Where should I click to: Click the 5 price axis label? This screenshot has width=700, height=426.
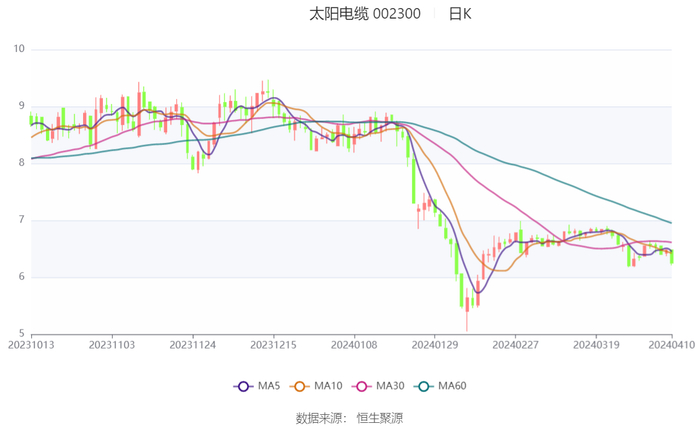22,334
